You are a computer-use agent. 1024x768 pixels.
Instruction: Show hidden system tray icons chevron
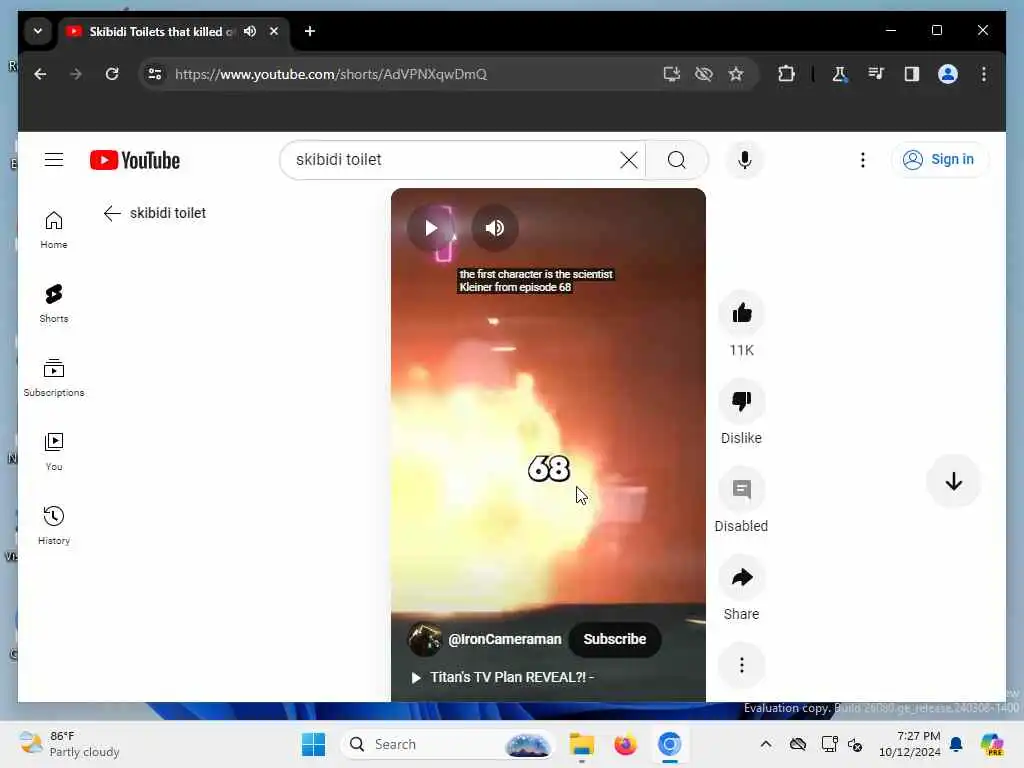pyautogui.click(x=766, y=744)
